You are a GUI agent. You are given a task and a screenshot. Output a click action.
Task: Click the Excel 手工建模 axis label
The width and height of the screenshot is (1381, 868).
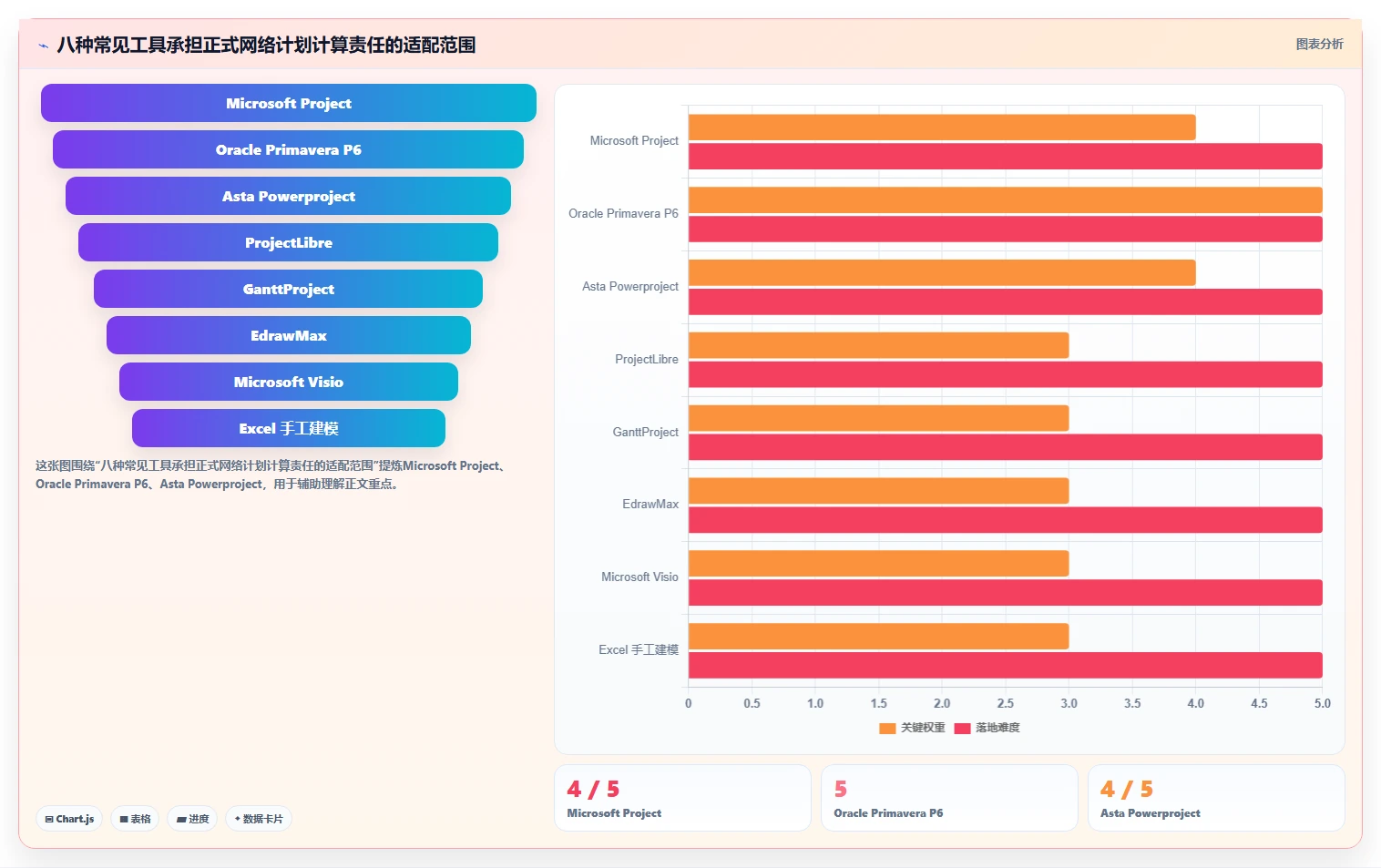coord(639,650)
